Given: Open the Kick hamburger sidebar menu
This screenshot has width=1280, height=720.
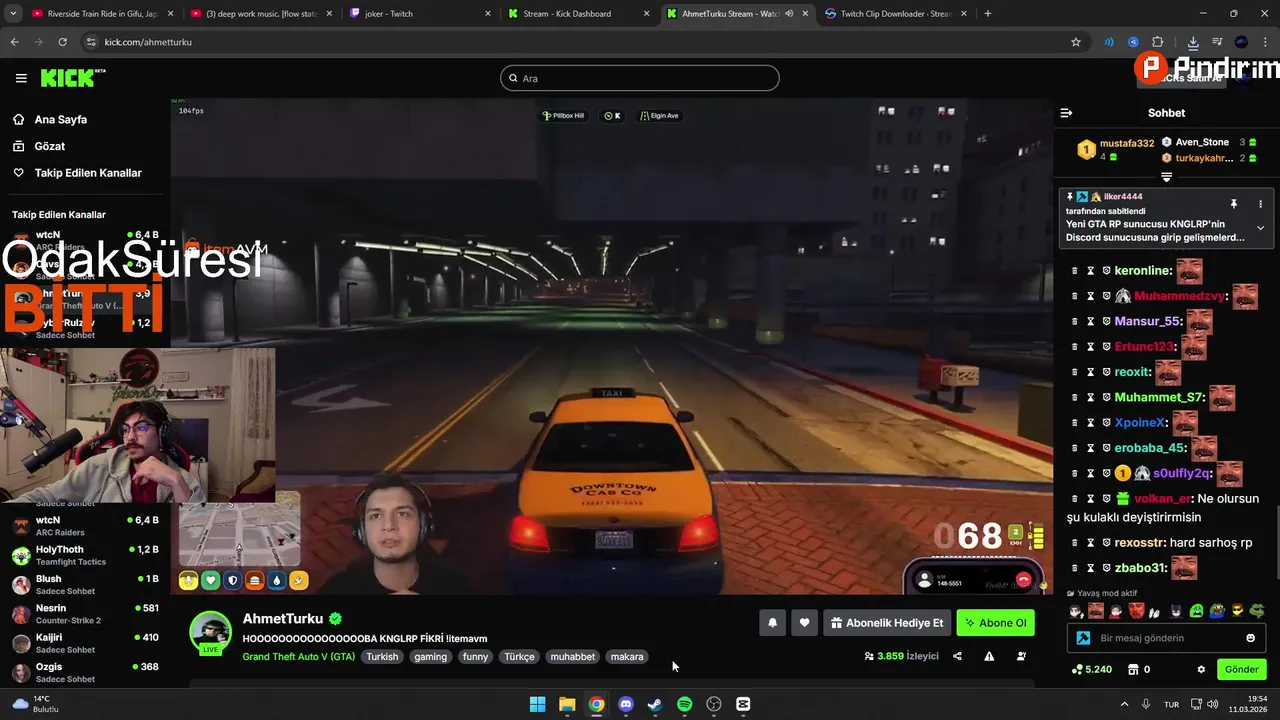Looking at the screenshot, I should 21,78.
